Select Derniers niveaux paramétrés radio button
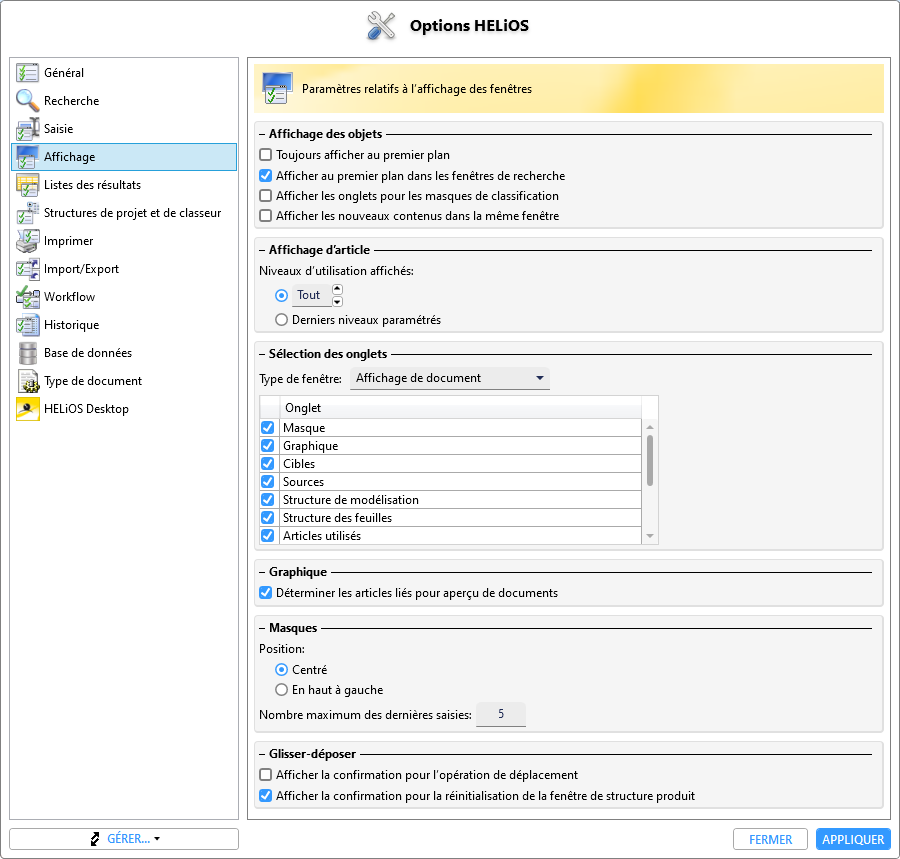This screenshot has height=859, width=900. [x=281, y=320]
